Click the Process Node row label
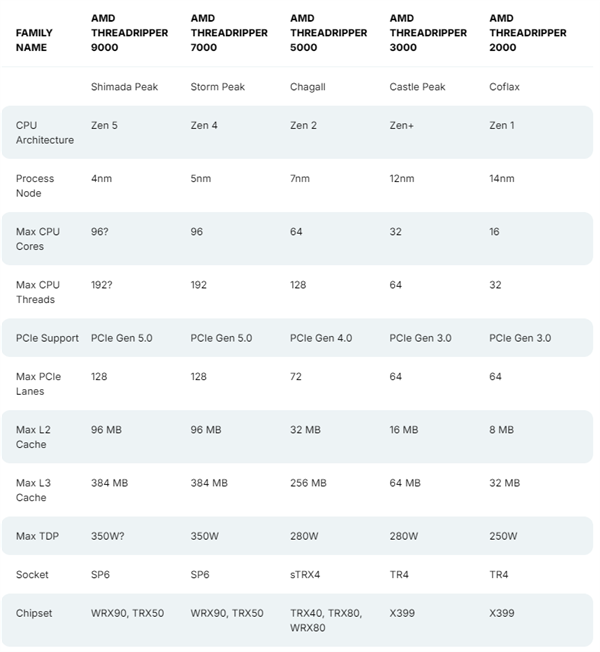 coord(35,185)
